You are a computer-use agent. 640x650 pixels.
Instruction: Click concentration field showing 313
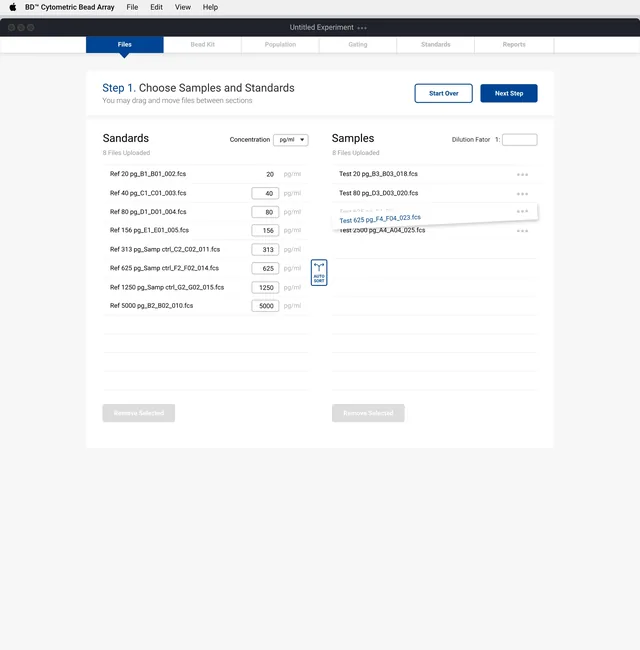coord(265,250)
